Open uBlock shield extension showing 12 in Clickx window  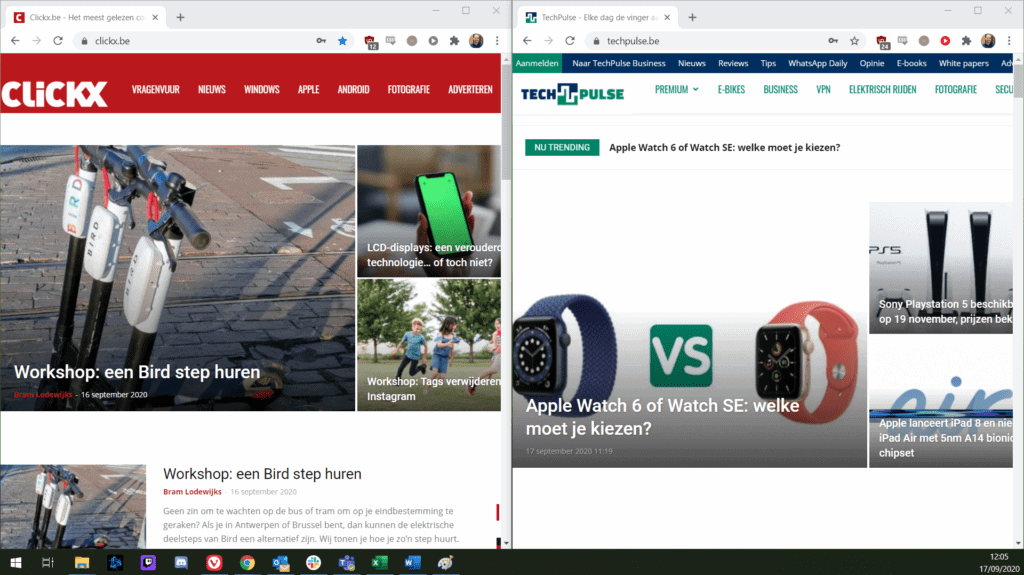(370, 42)
